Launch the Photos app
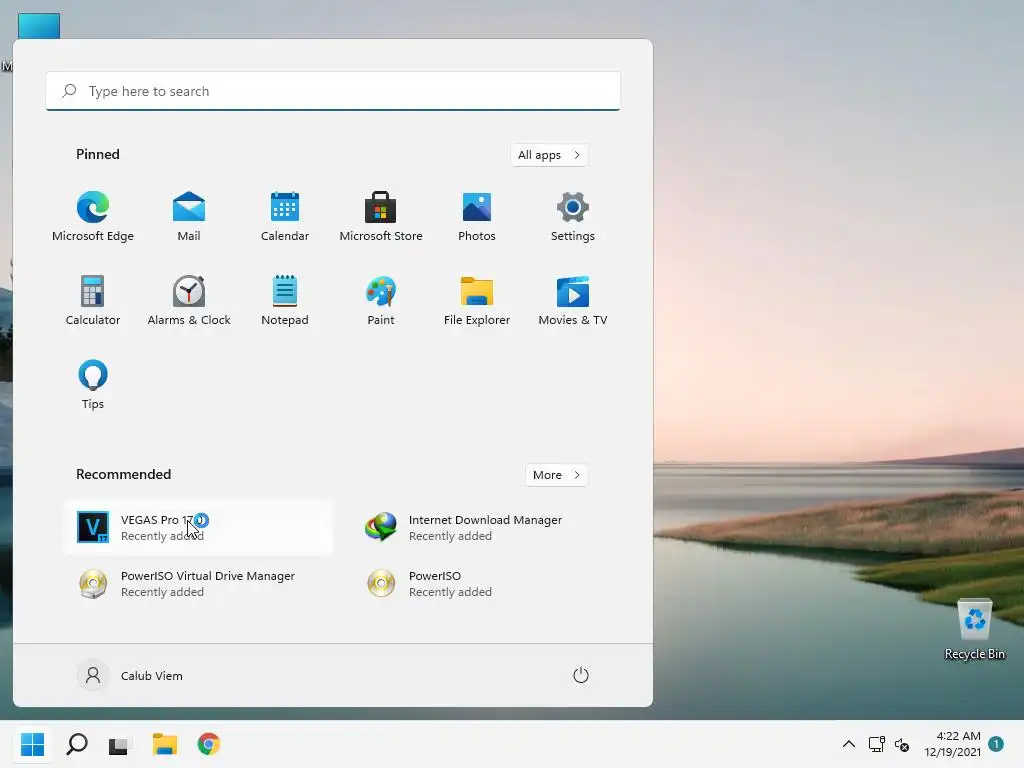The image size is (1024, 768). (477, 216)
